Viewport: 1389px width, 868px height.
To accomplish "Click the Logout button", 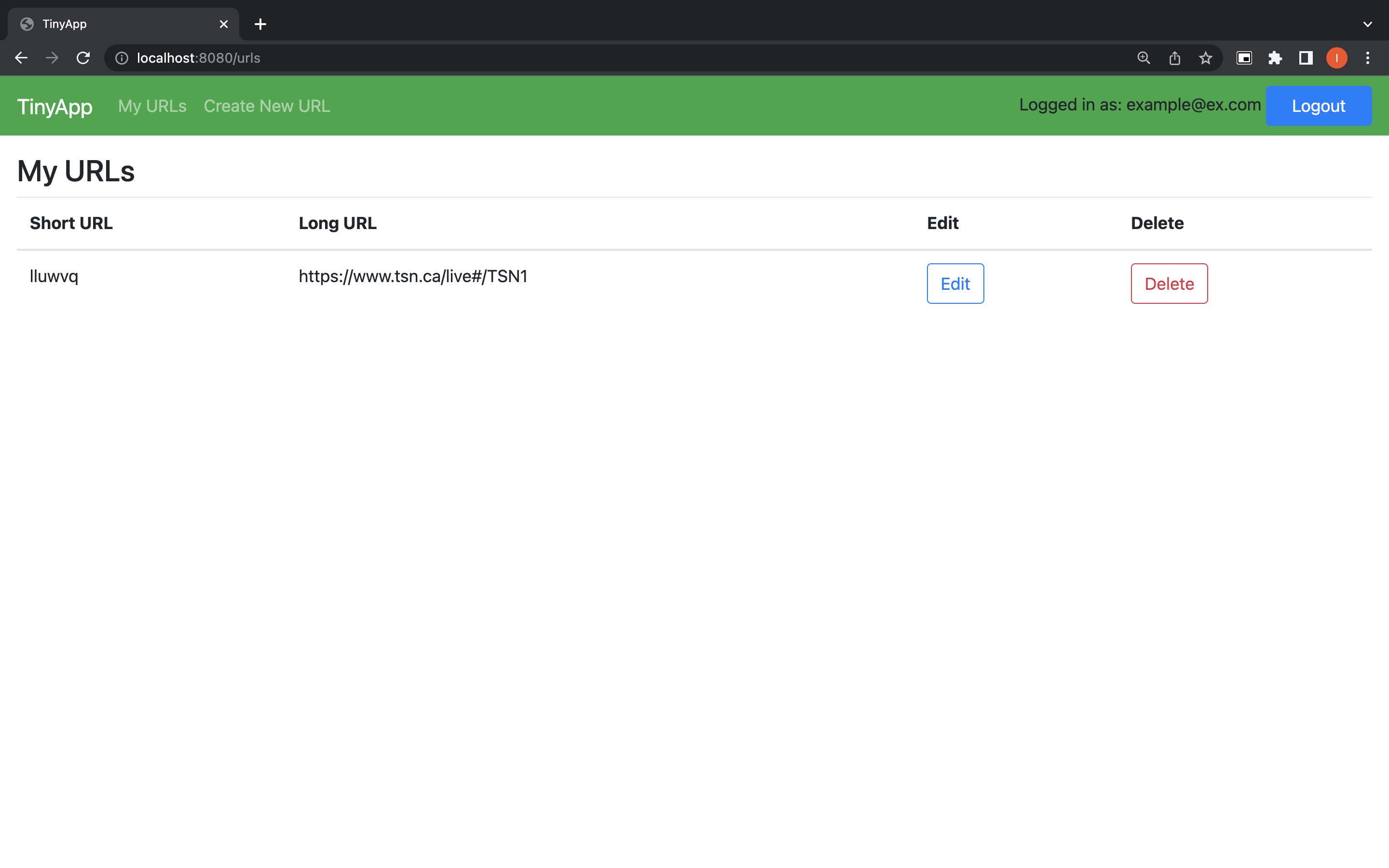I will coord(1318,106).
